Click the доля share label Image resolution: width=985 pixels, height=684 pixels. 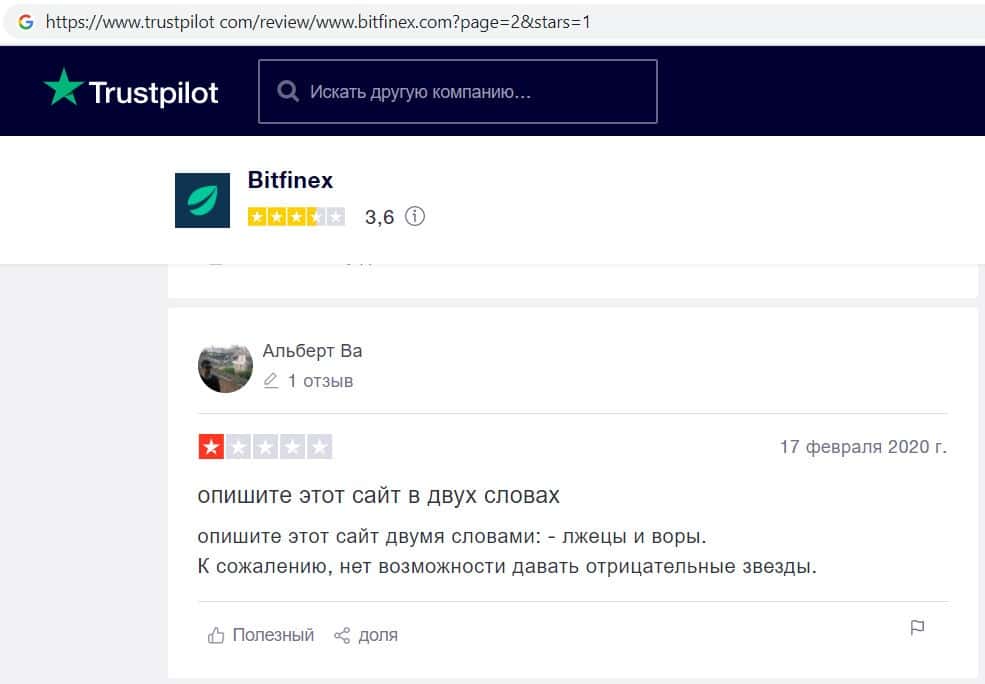pos(378,635)
